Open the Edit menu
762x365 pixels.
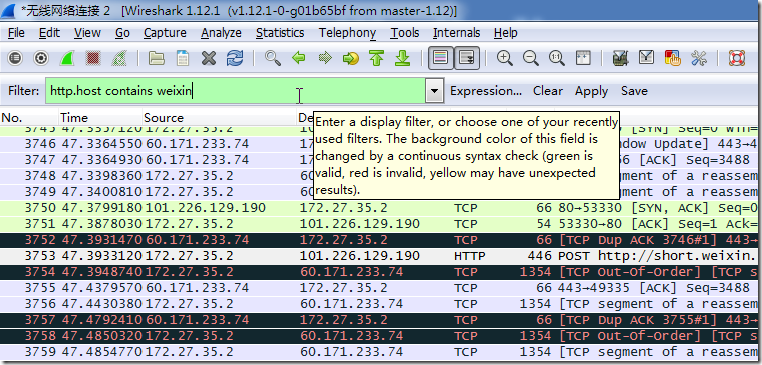[49, 33]
